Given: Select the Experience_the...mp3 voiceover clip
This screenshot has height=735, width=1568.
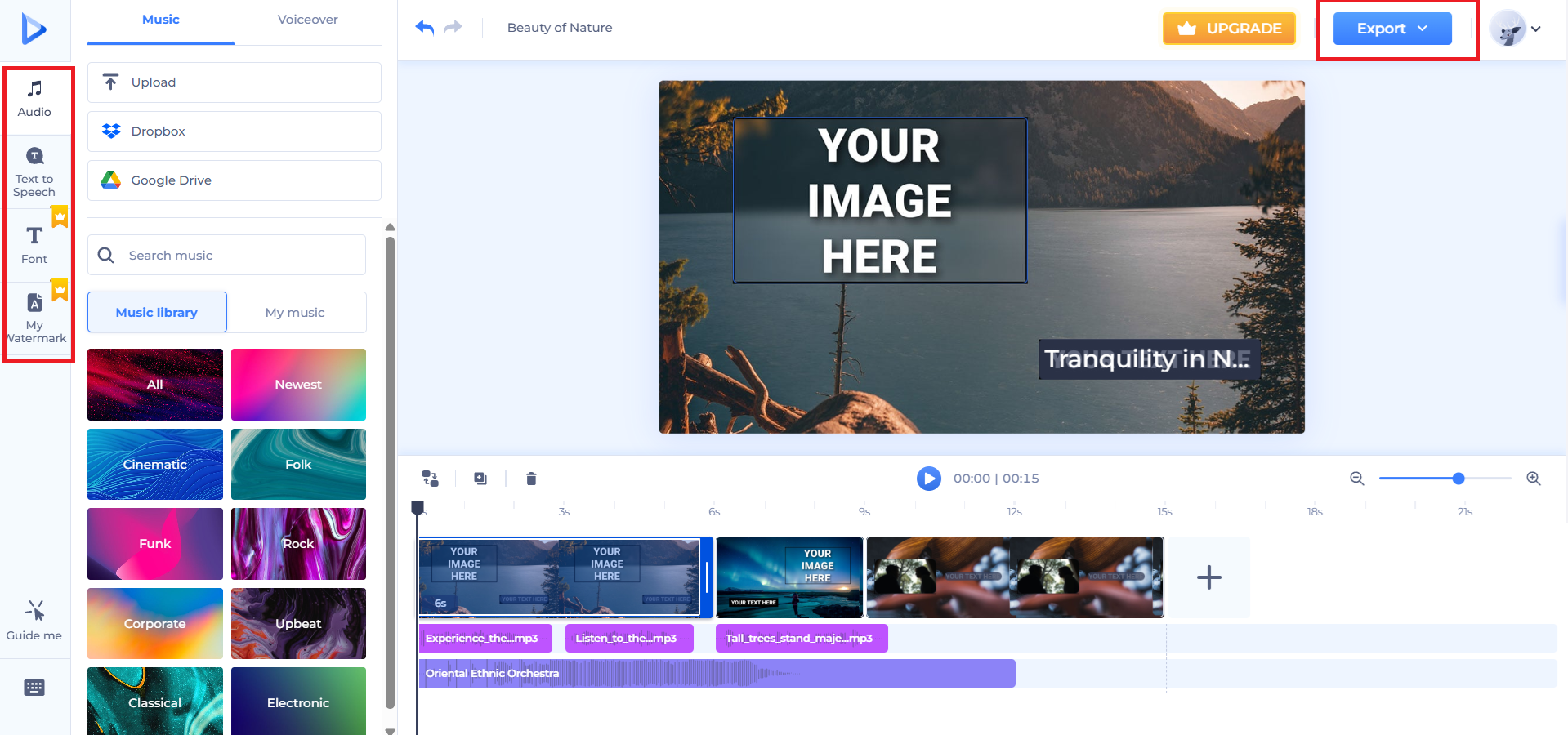Looking at the screenshot, I should tap(485, 639).
